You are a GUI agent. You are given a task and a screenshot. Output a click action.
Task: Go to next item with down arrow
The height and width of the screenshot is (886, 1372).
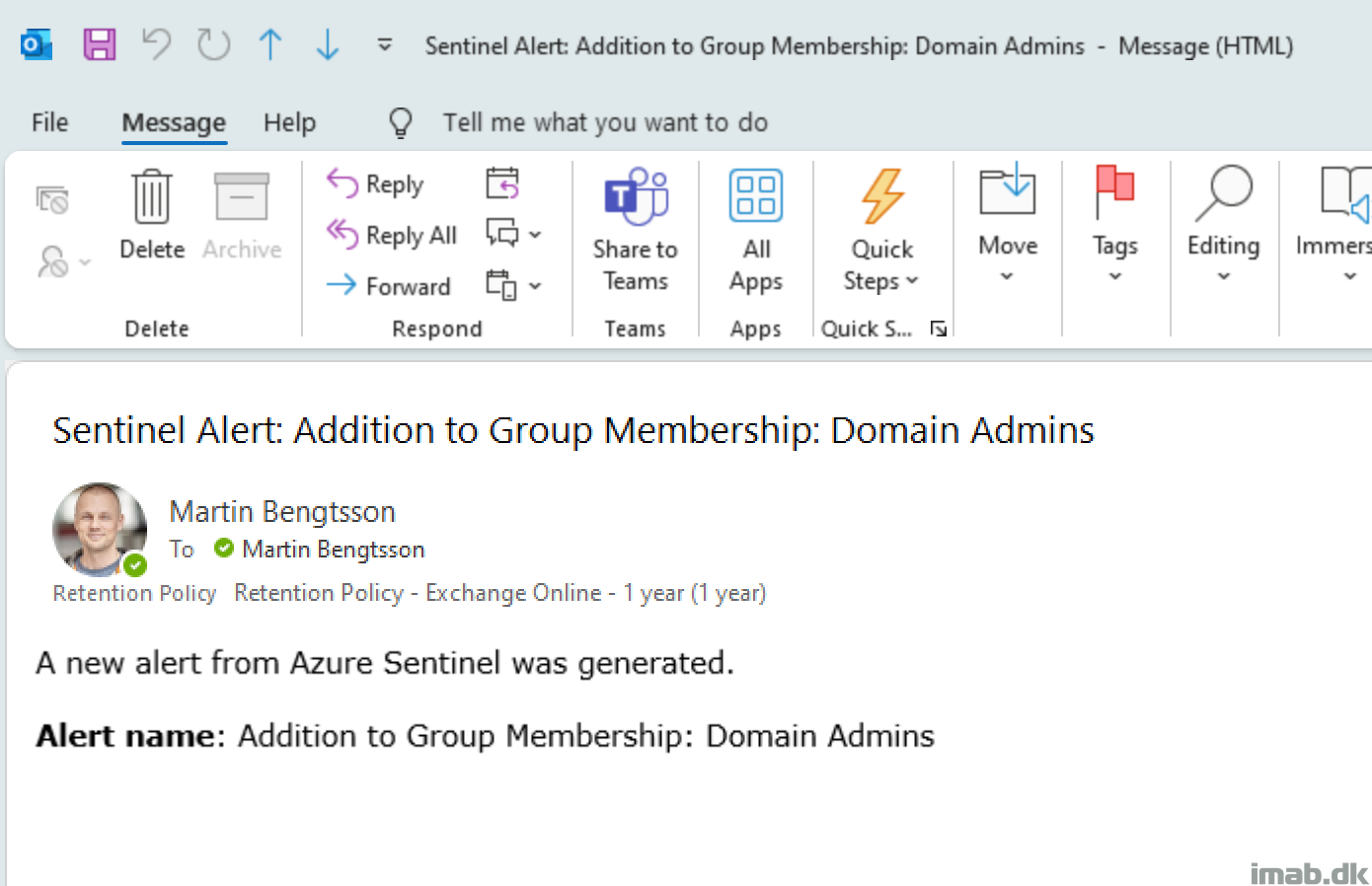tap(328, 44)
